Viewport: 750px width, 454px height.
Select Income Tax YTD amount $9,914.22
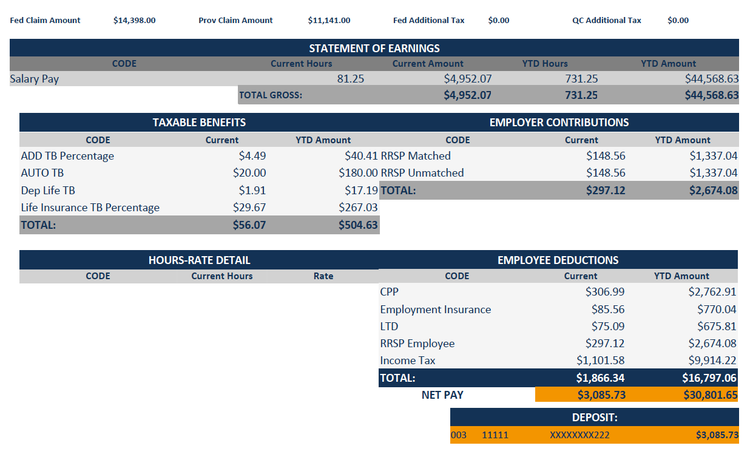712,360
